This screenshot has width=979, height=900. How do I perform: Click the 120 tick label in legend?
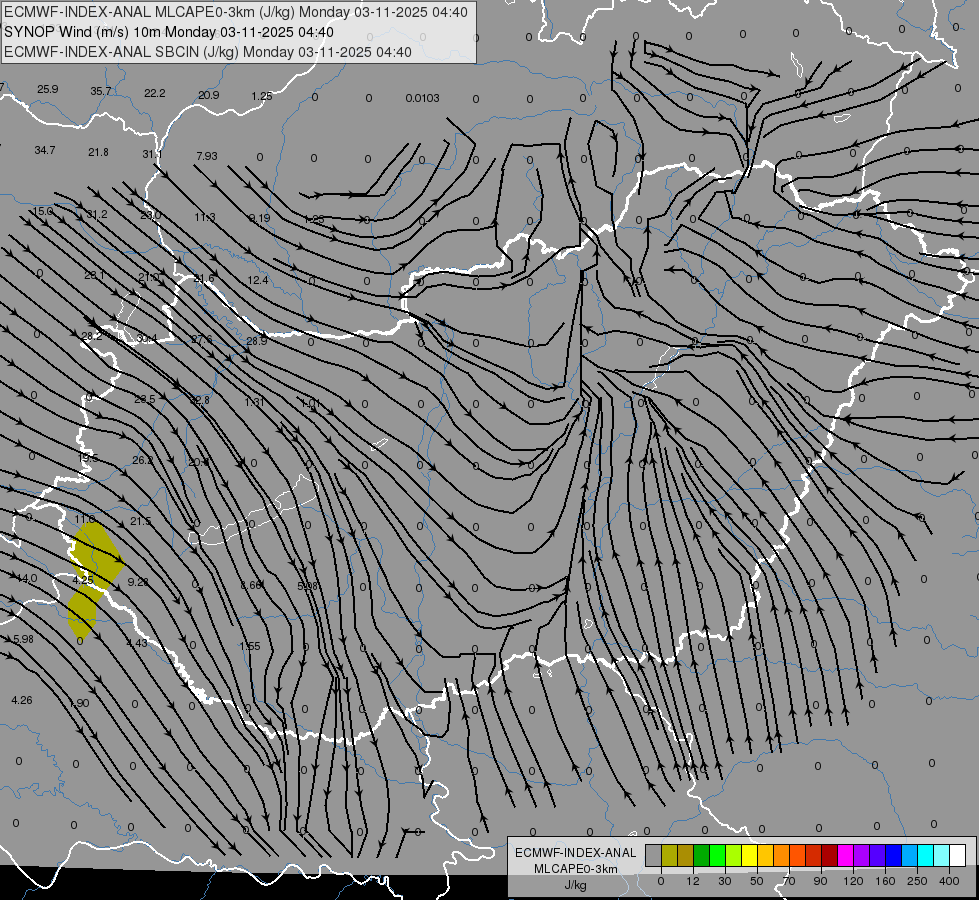853,881
